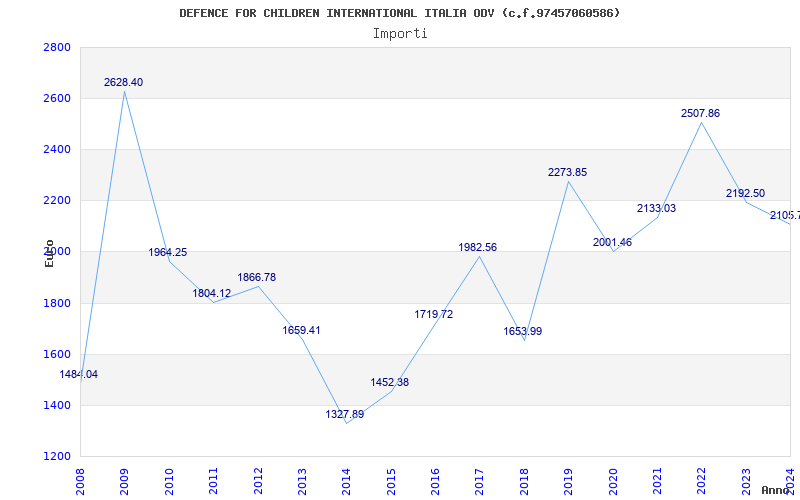Select the 1653.99 data label
Viewport: 800px width, 500px height.
point(523,332)
